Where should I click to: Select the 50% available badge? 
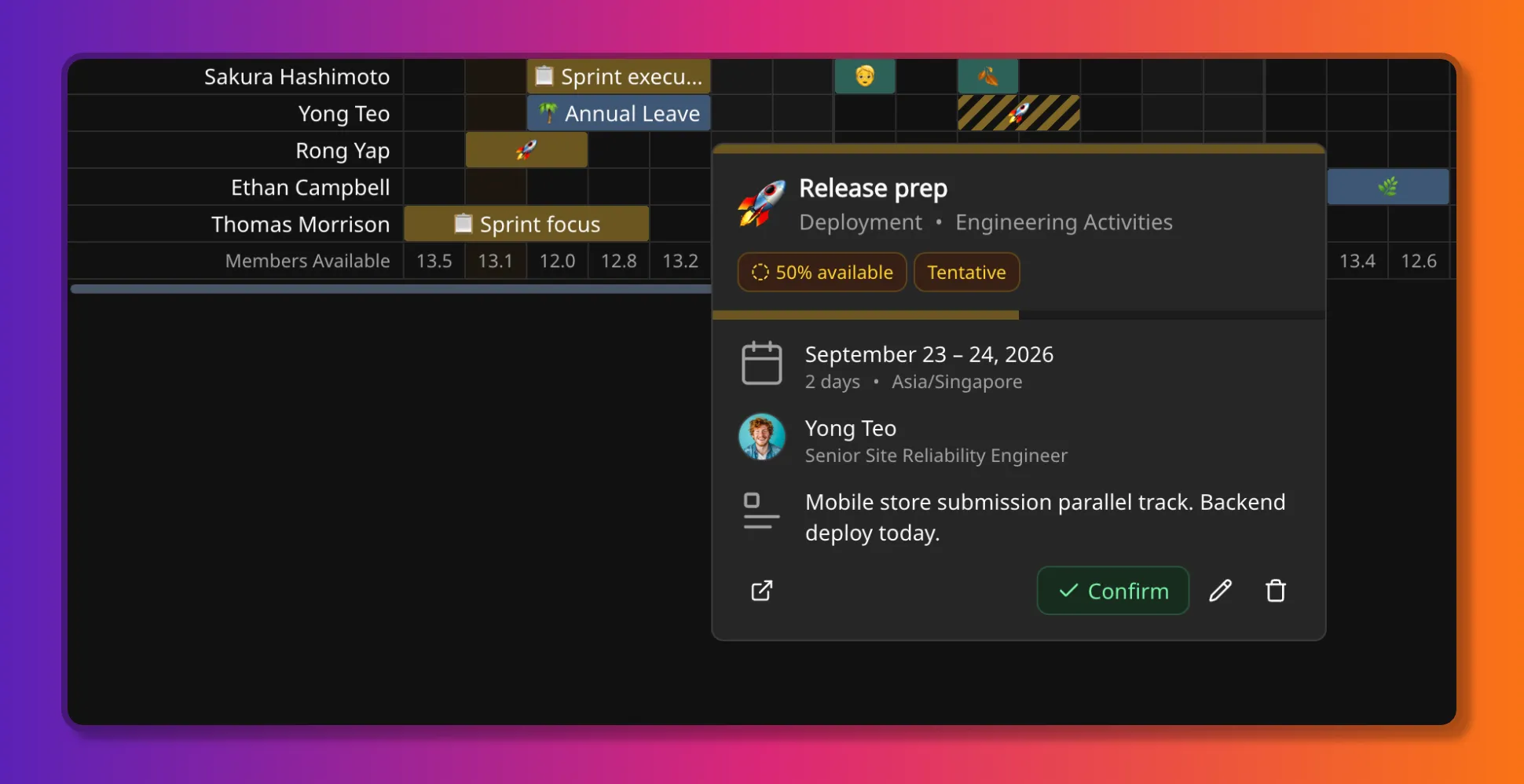click(x=822, y=273)
